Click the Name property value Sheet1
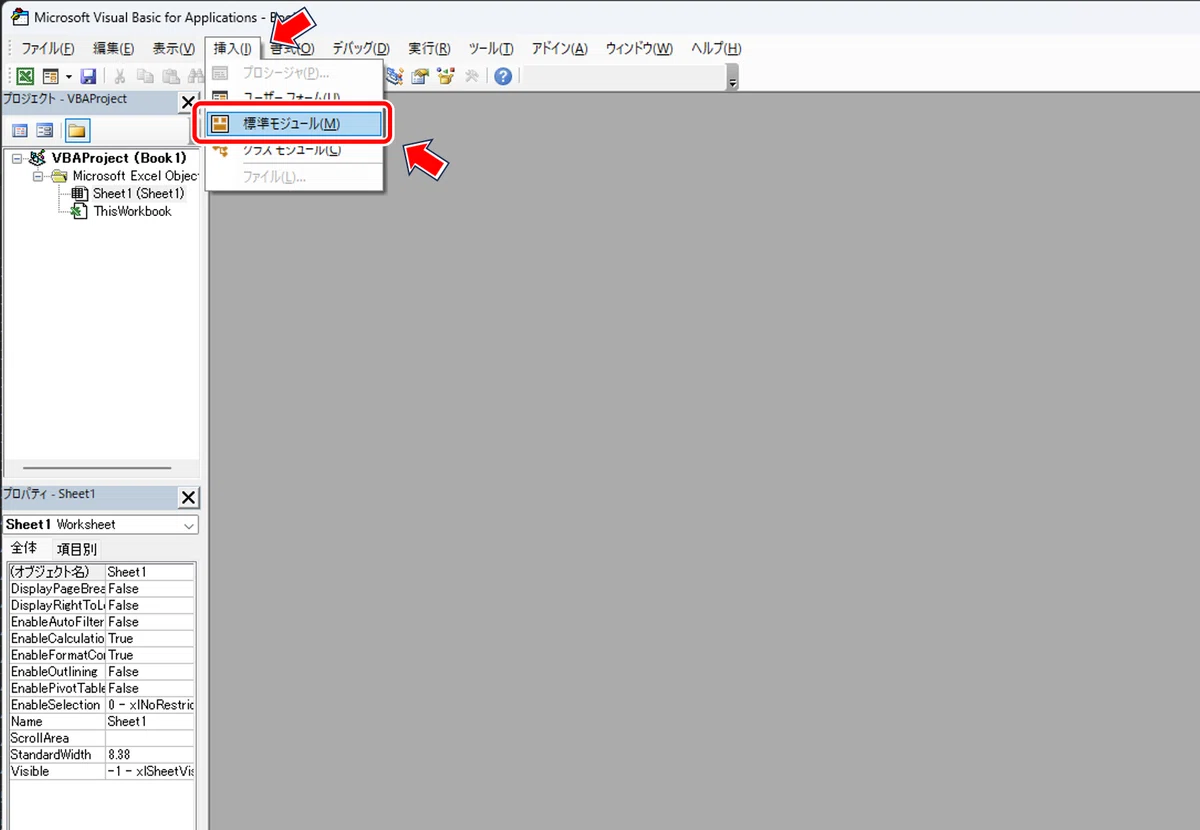Viewport: 1200px width, 830px height. click(x=150, y=721)
